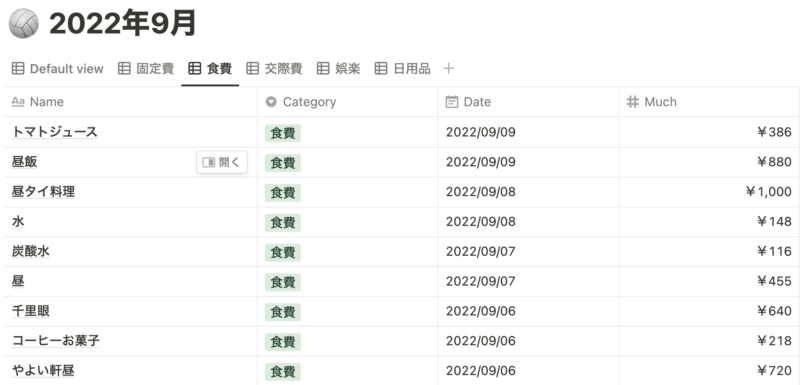
Task: Click the 昼 name cell
Action: click(131, 281)
